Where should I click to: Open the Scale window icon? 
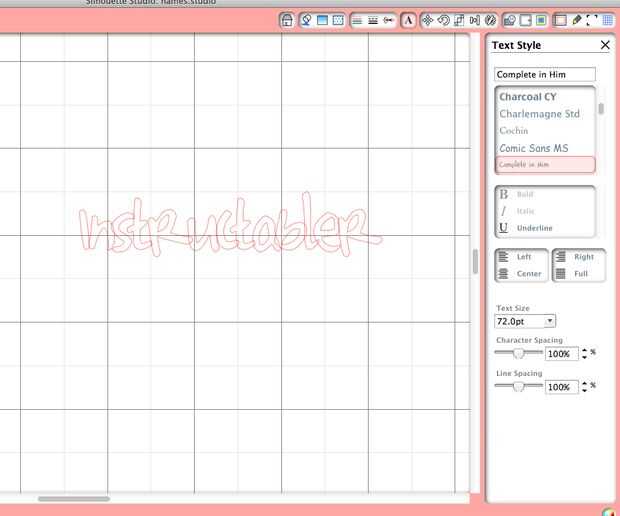459,20
